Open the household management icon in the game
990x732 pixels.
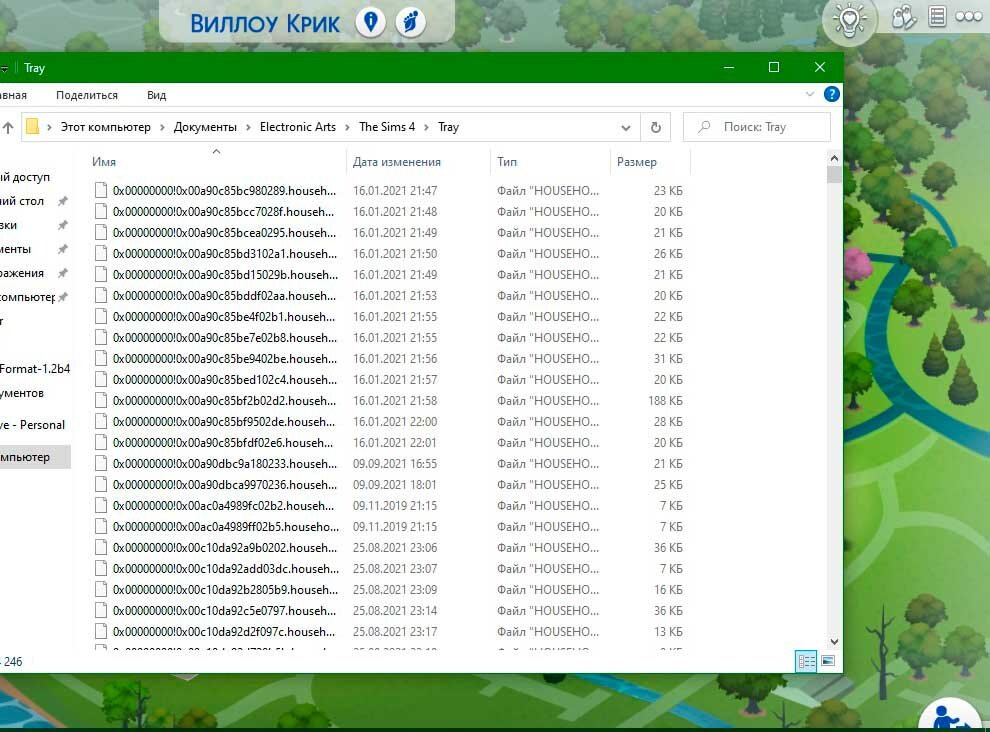(904, 17)
